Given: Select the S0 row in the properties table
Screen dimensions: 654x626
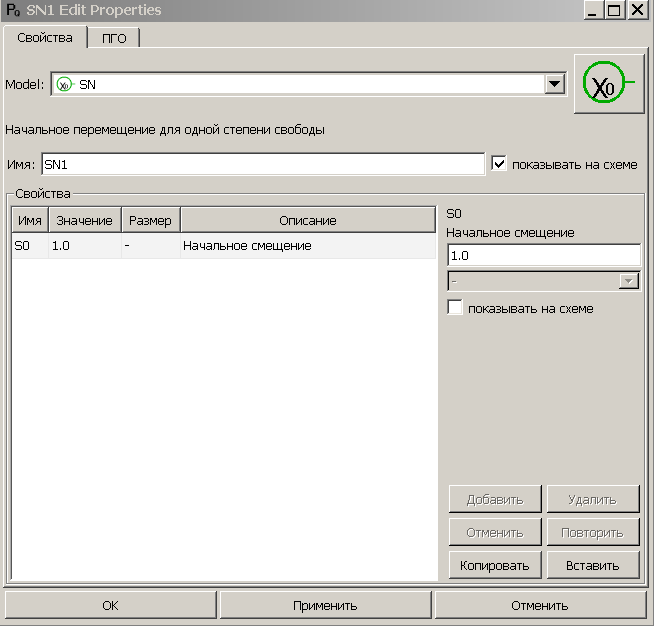Looking at the screenshot, I should (x=224, y=246).
